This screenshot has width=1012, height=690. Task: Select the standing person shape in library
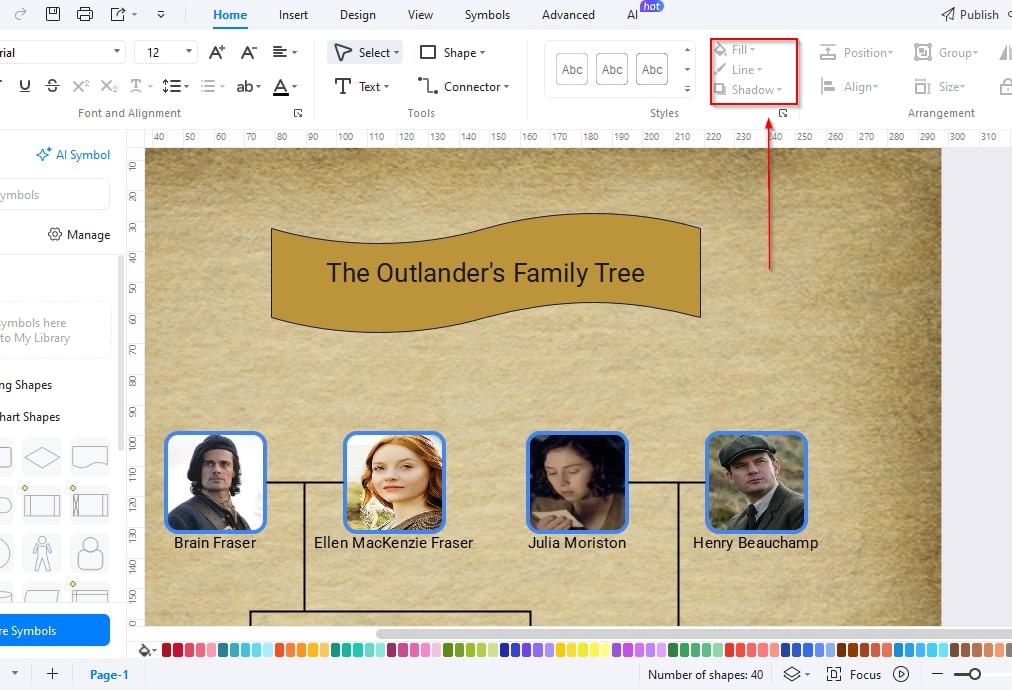(x=42, y=553)
